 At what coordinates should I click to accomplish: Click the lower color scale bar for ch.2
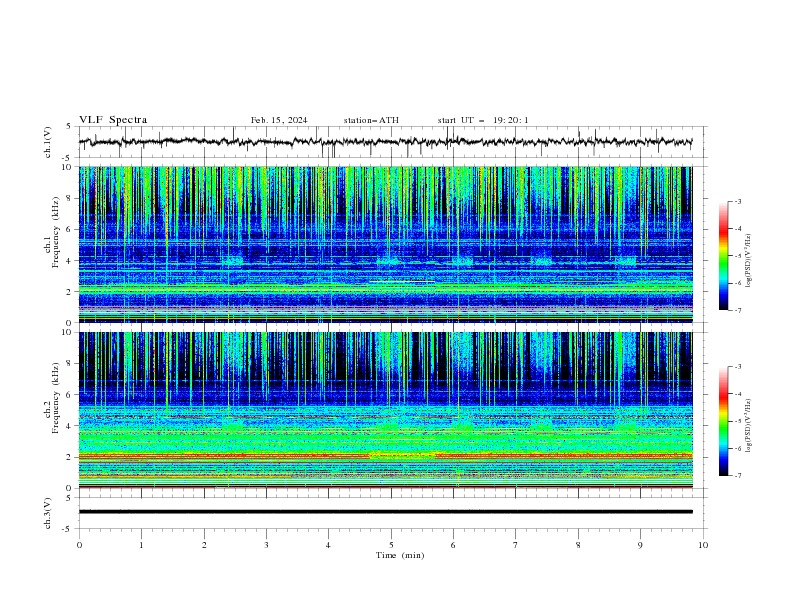[x=723, y=421]
